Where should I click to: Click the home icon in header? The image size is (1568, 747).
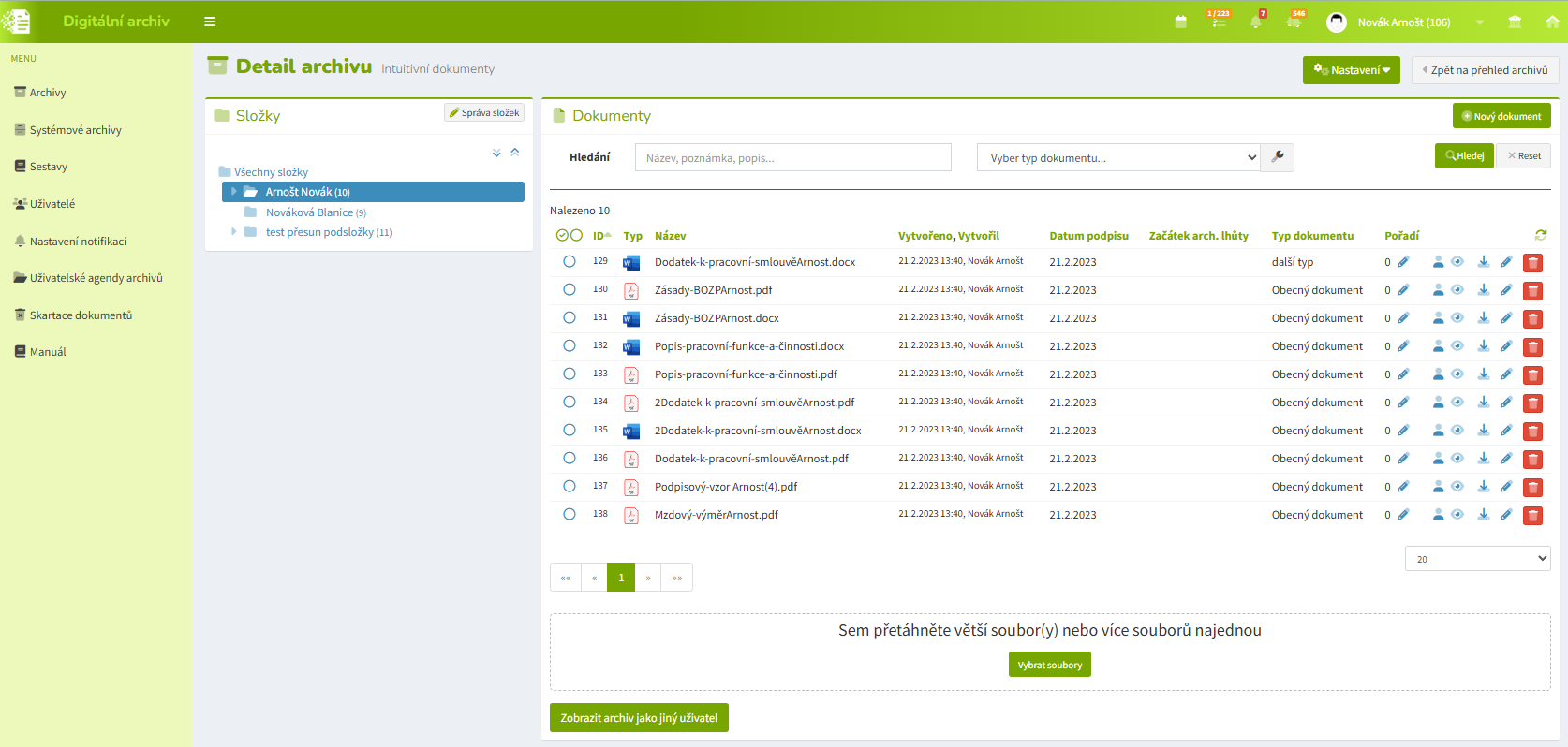[1551, 22]
